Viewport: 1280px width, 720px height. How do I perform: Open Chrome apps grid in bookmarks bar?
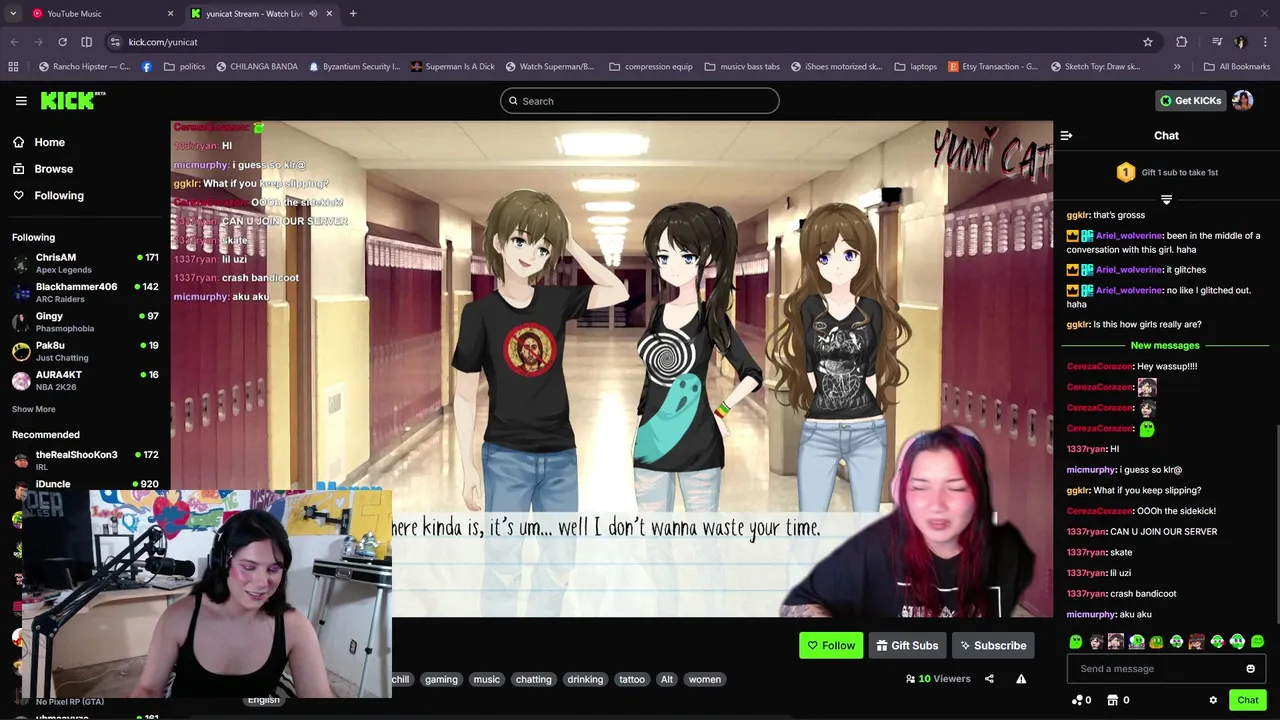click(13, 67)
